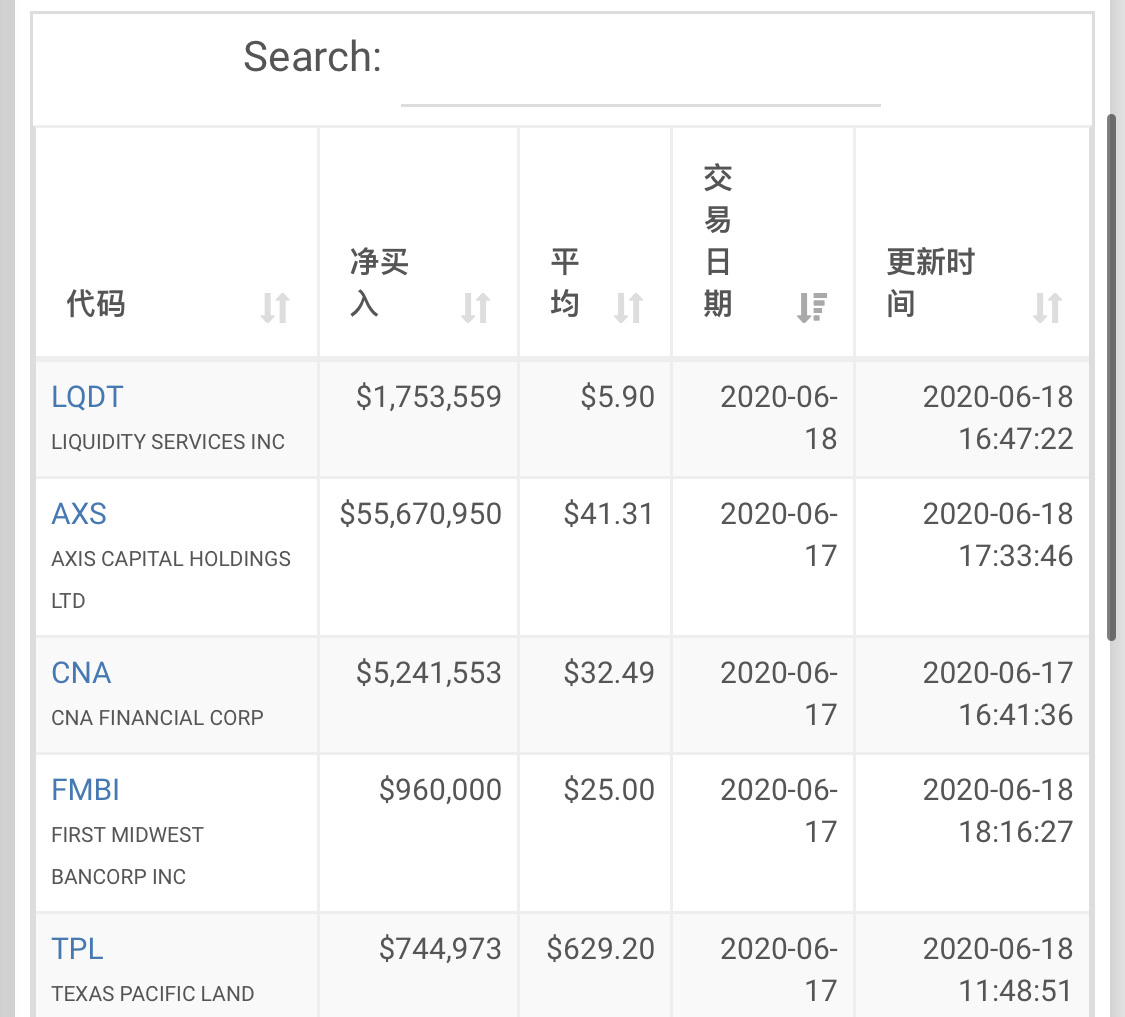The image size is (1125, 1017).
Task: Select the AXIS CAPITAL HOLDINGS LTD name
Action: pyautogui.click(x=171, y=580)
